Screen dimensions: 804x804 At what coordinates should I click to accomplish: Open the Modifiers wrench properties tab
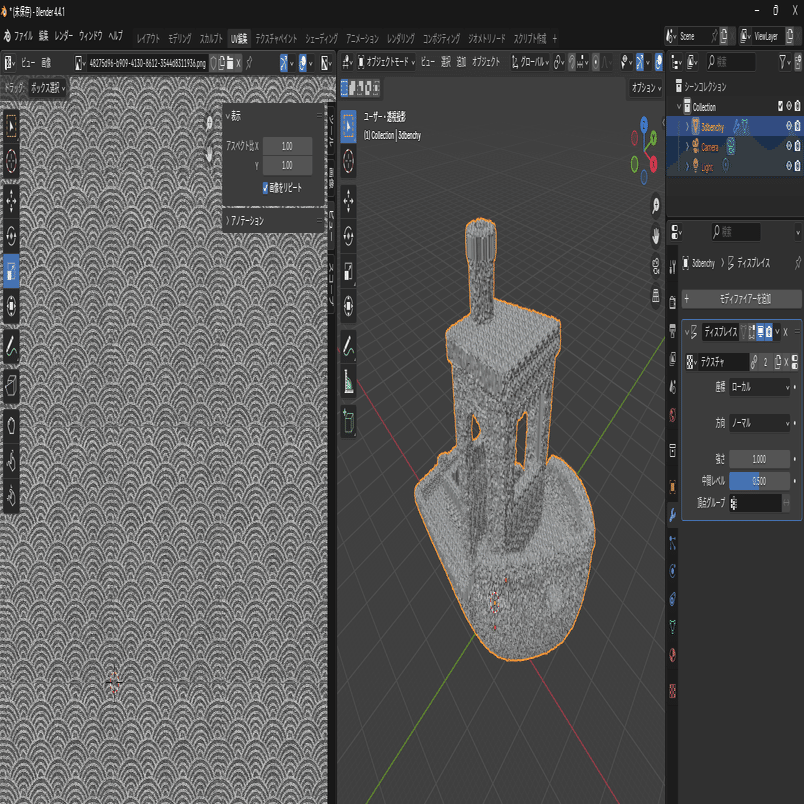673,514
